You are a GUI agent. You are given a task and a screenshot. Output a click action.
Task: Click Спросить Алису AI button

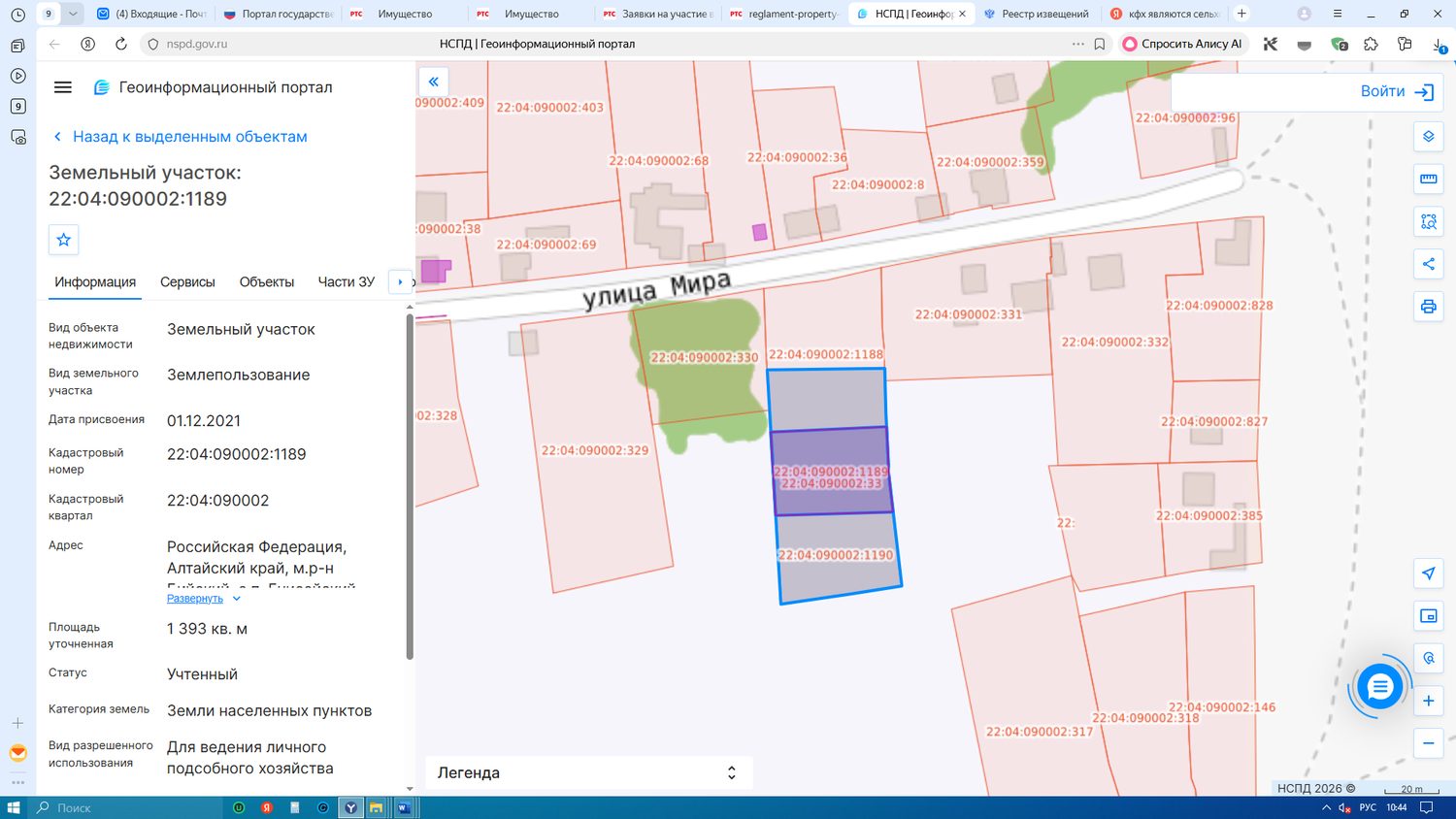tap(1182, 44)
